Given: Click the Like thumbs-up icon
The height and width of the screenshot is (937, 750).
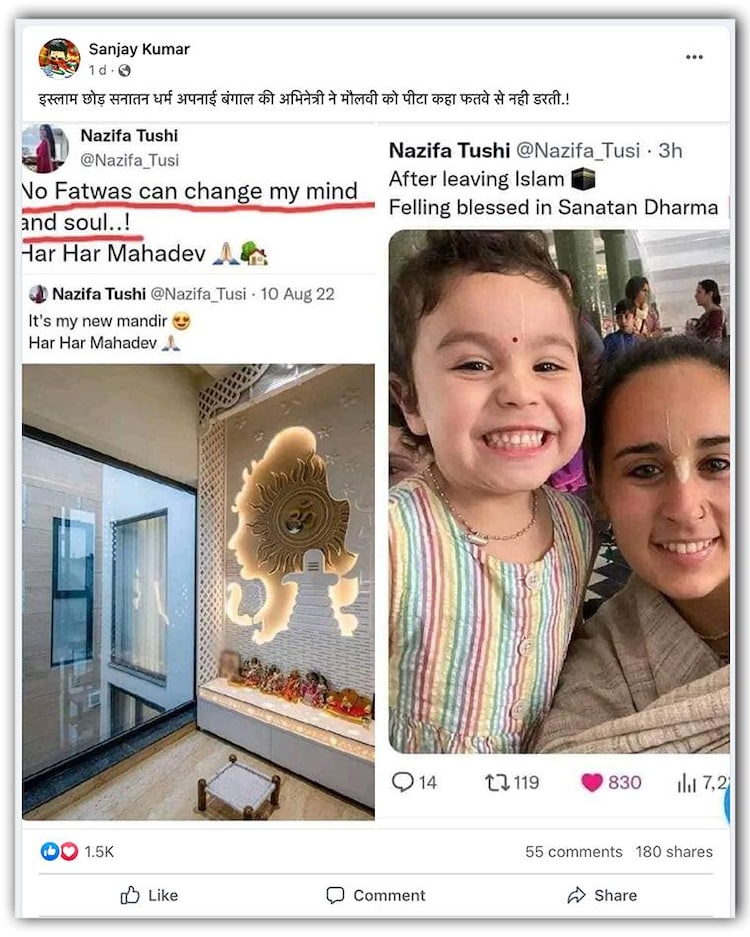Looking at the screenshot, I should 131,895.
